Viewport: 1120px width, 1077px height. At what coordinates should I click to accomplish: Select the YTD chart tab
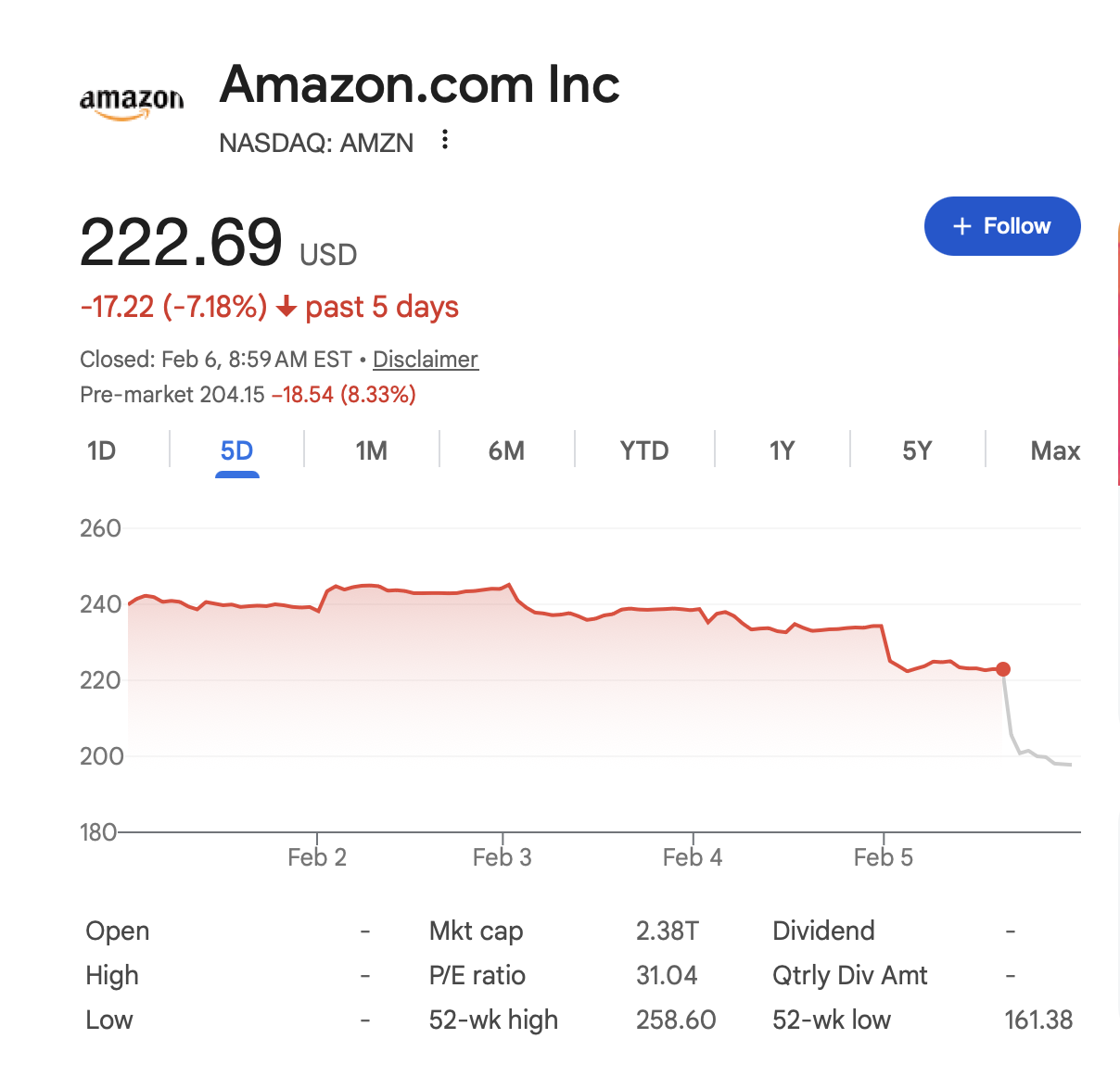point(643,451)
